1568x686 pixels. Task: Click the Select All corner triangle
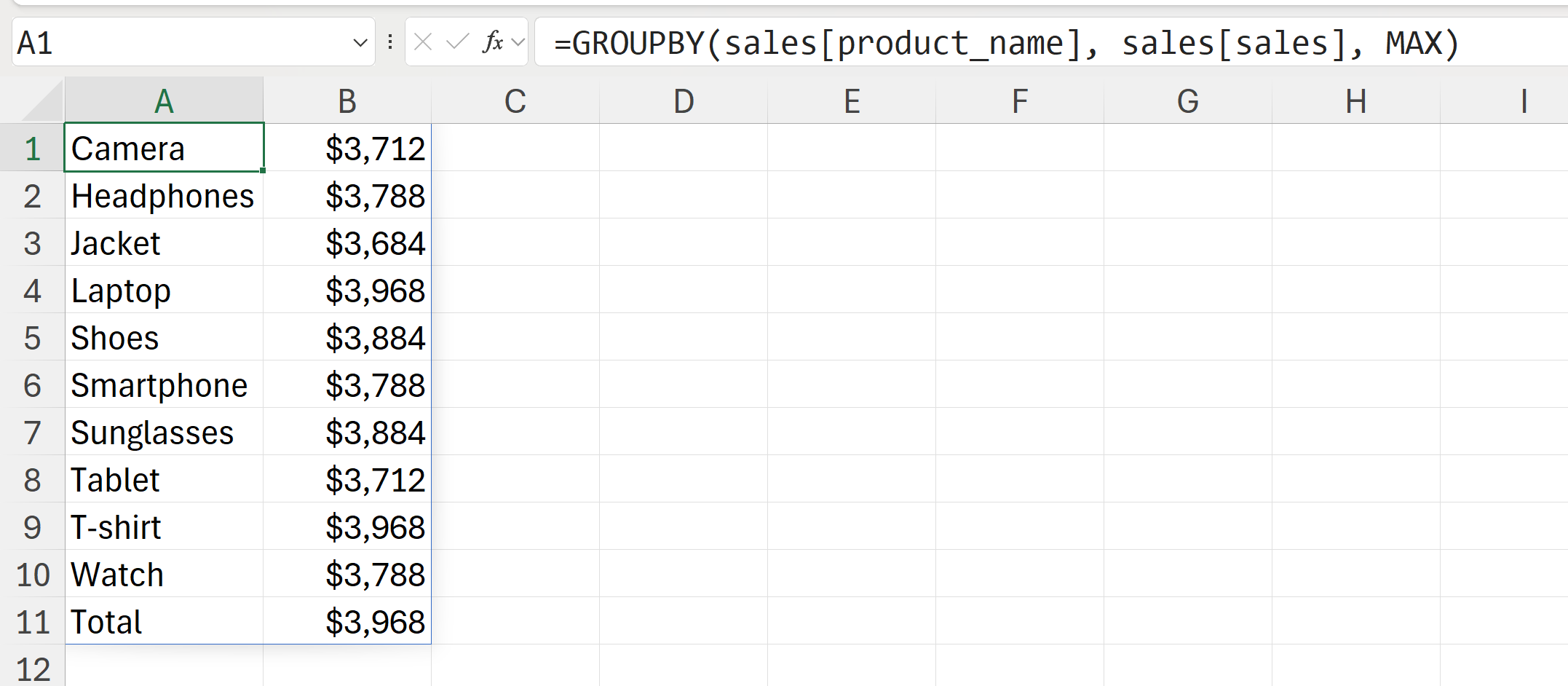(x=44, y=102)
